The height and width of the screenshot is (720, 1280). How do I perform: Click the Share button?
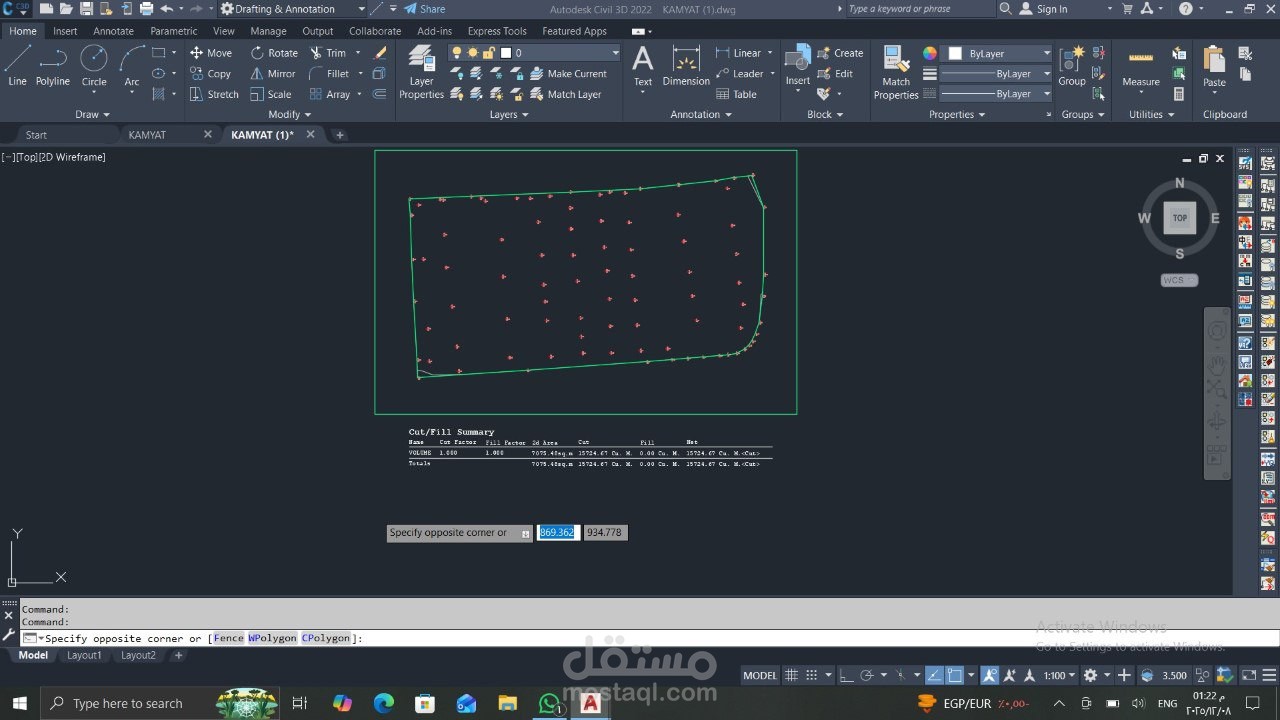425,9
